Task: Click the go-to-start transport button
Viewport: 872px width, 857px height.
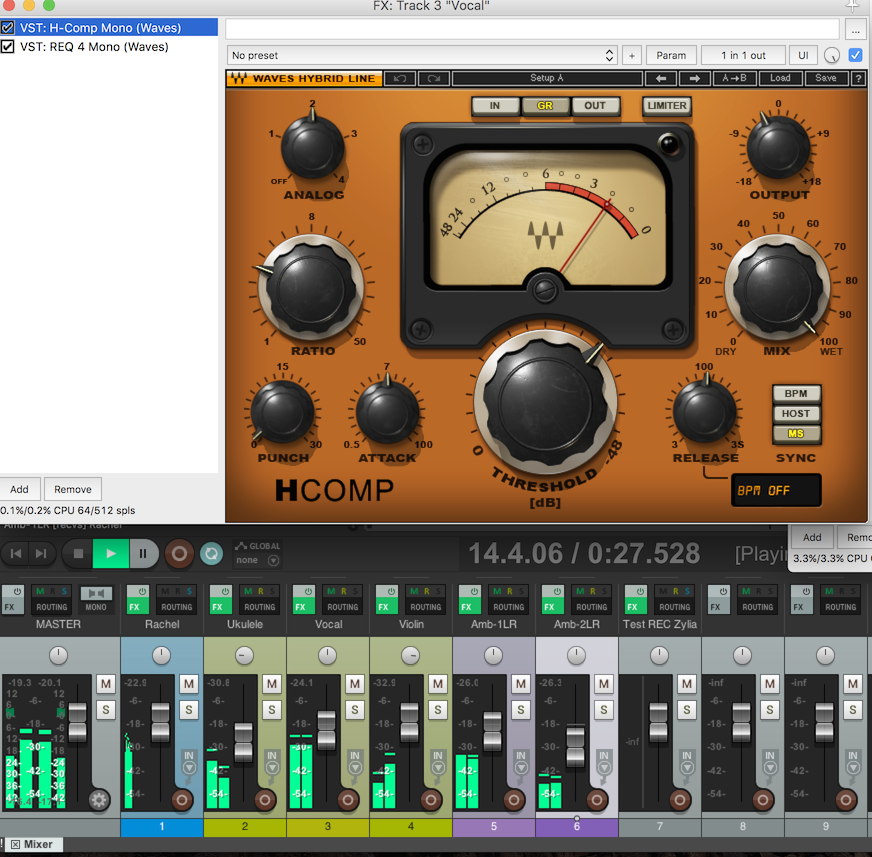Action: (x=16, y=553)
